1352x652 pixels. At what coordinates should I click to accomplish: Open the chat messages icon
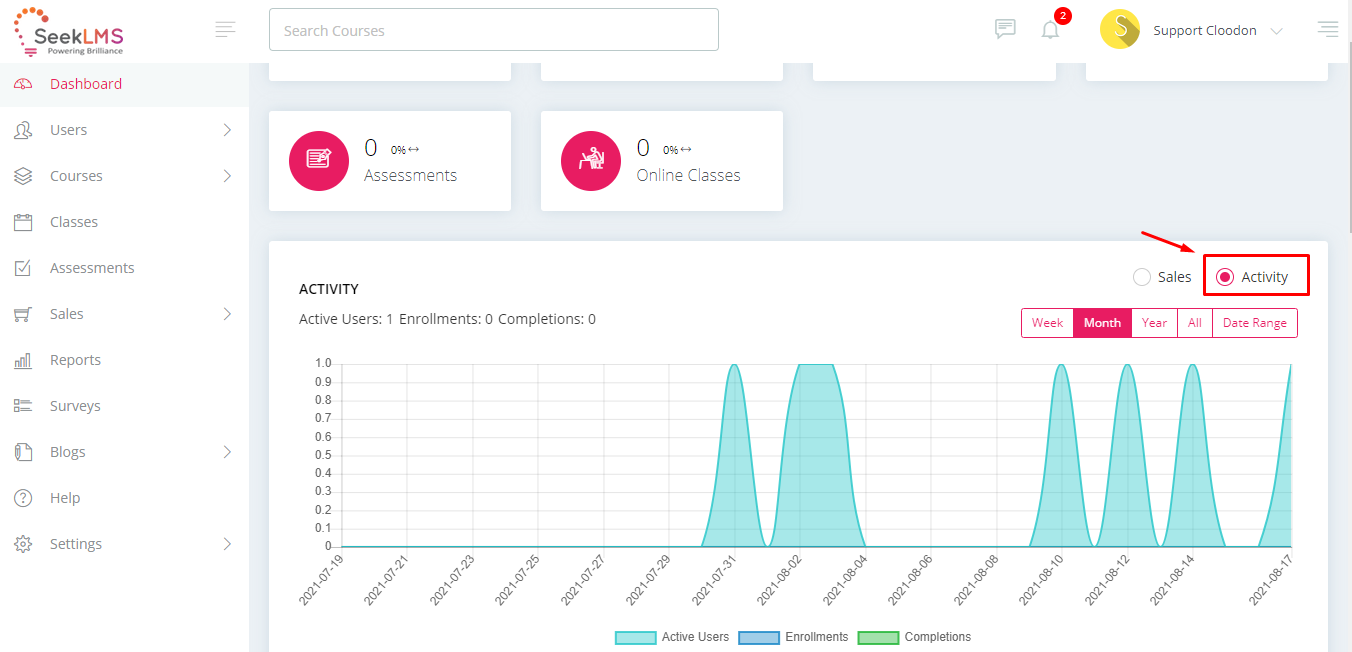1005,29
